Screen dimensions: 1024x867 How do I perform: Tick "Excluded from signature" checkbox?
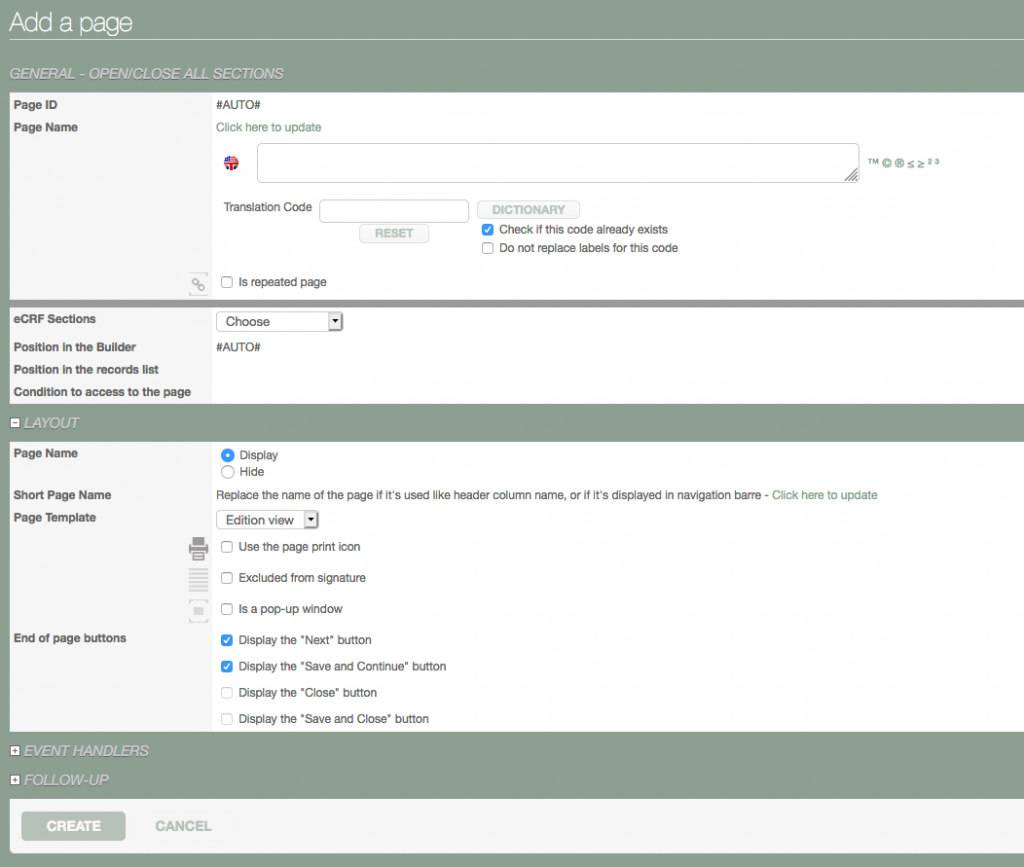(x=227, y=578)
